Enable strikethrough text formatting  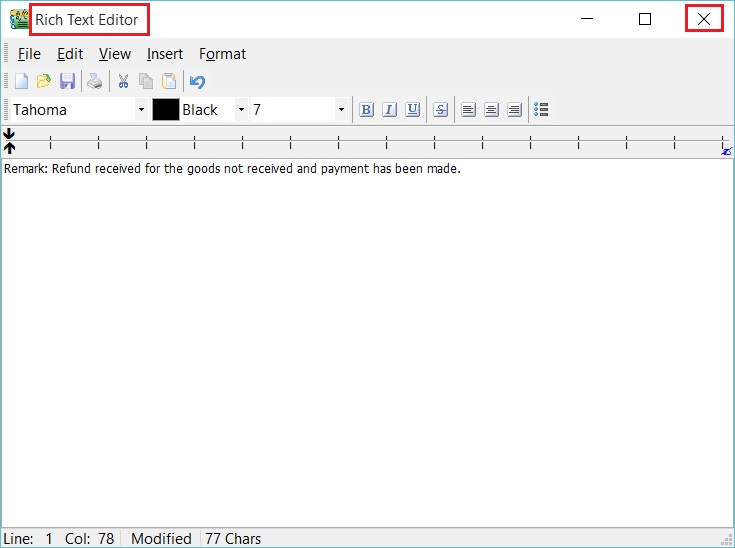pos(440,110)
